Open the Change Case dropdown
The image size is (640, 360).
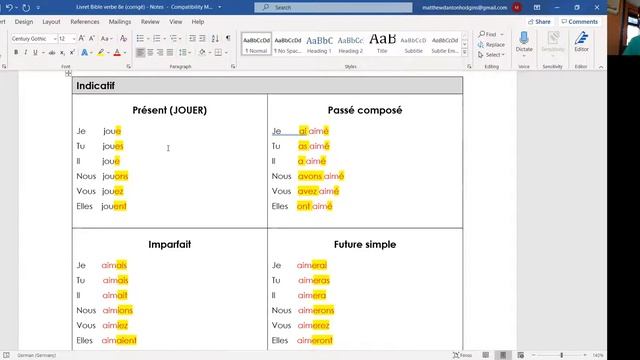click(106, 38)
